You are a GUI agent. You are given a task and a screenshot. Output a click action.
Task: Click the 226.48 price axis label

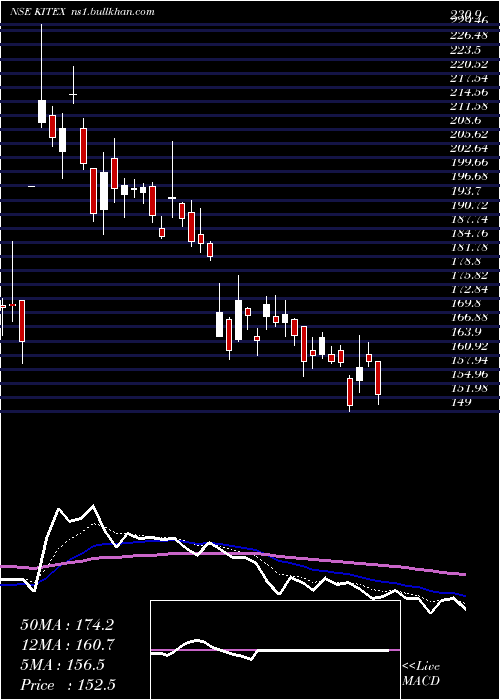[x=467, y=34]
